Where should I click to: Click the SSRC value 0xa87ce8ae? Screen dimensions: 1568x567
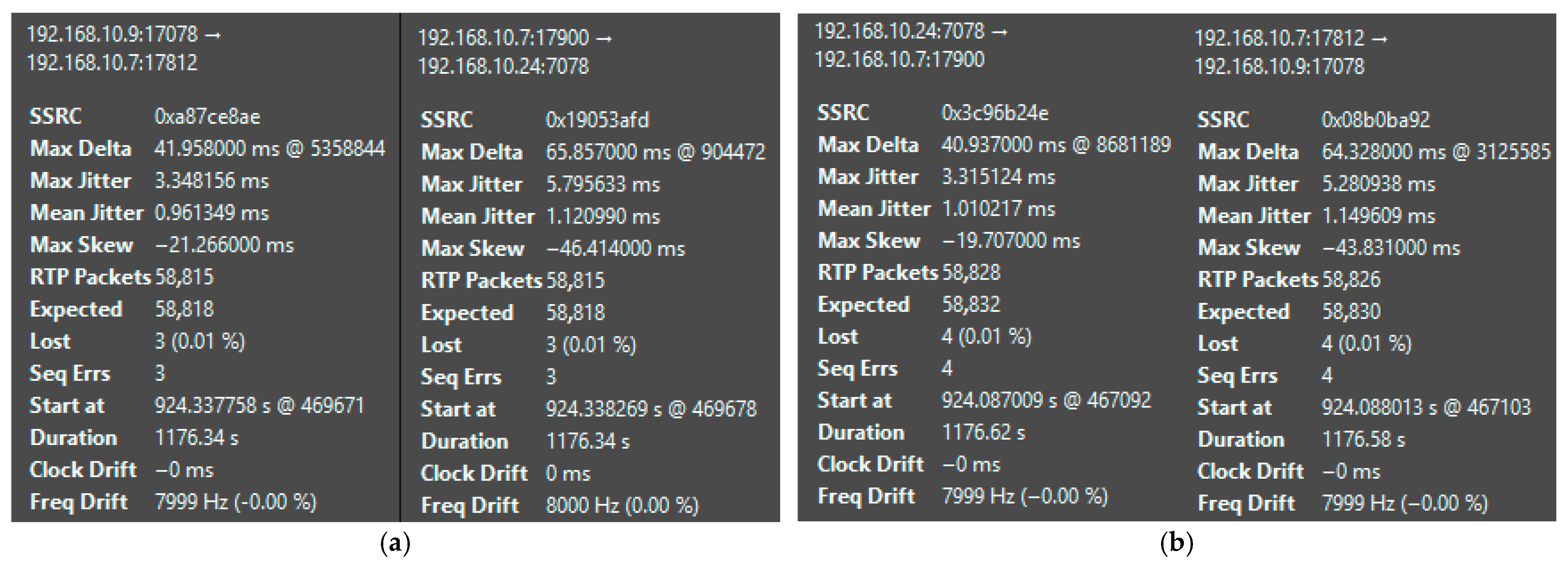(207, 117)
